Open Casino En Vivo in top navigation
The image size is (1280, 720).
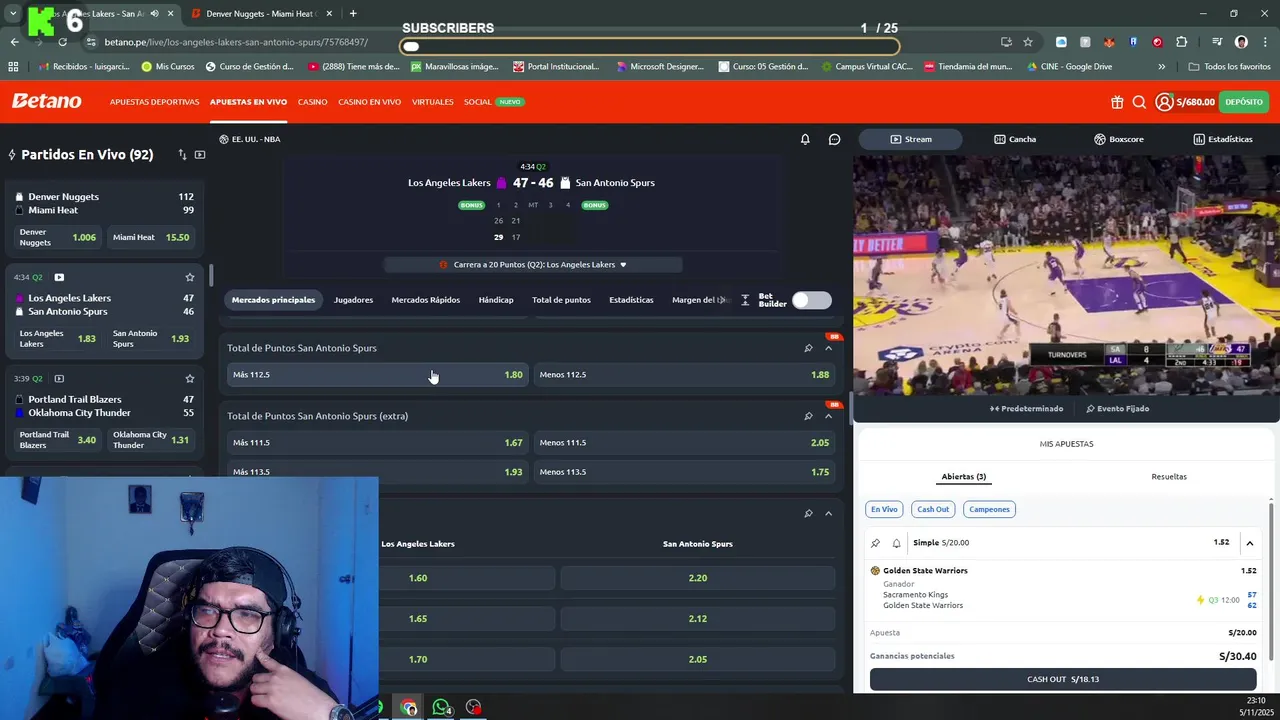click(x=369, y=102)
